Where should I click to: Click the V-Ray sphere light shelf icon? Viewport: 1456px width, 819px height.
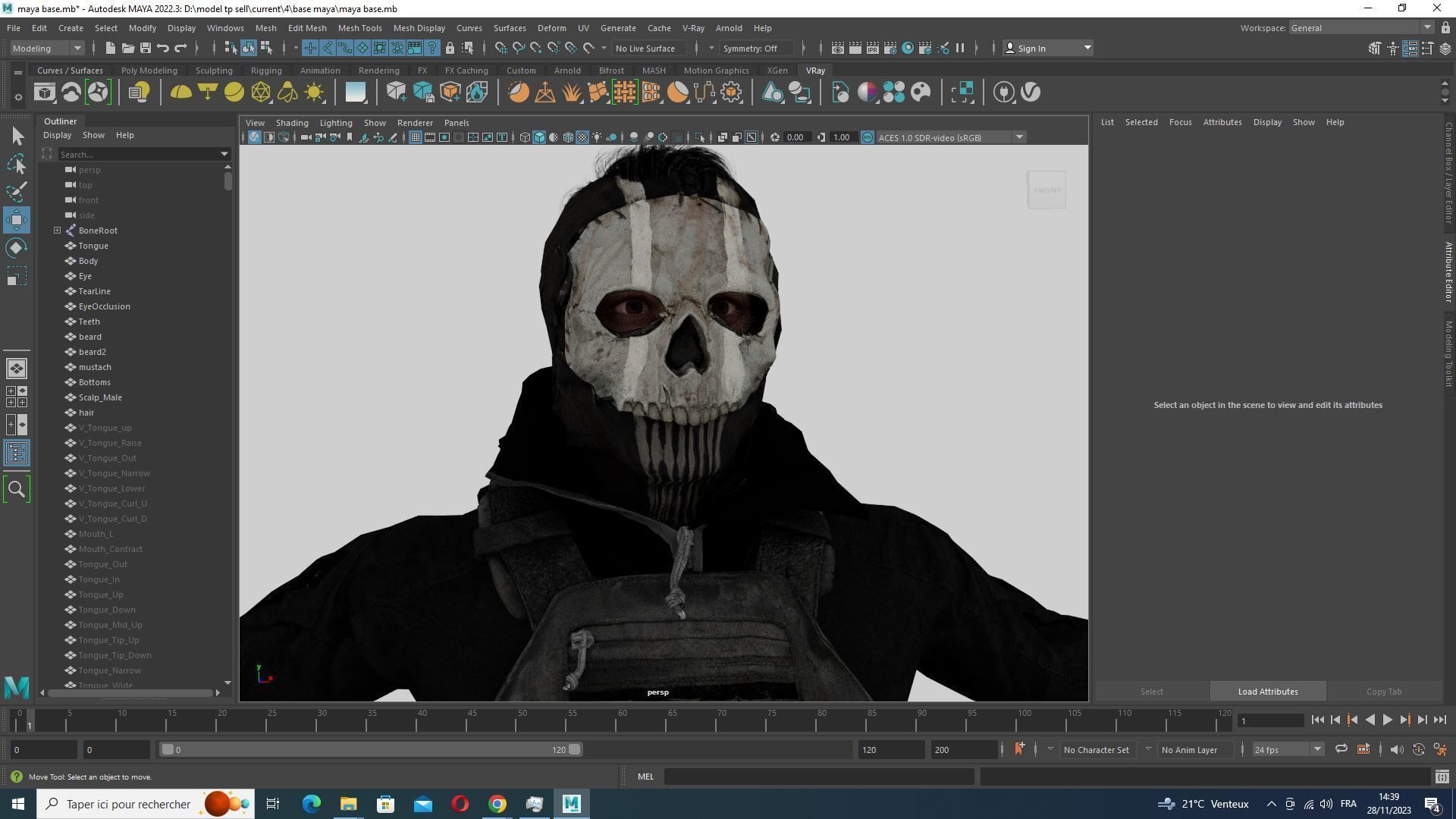click(x=234, y=93)
